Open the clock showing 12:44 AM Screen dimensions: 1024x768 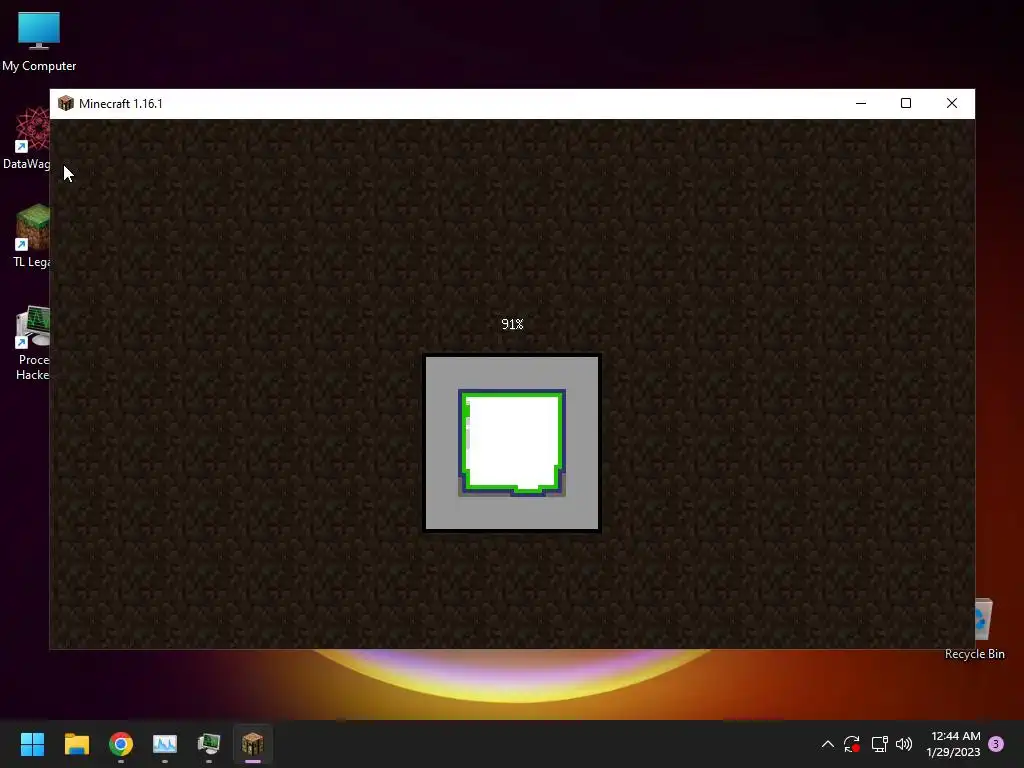coord(953,744)
